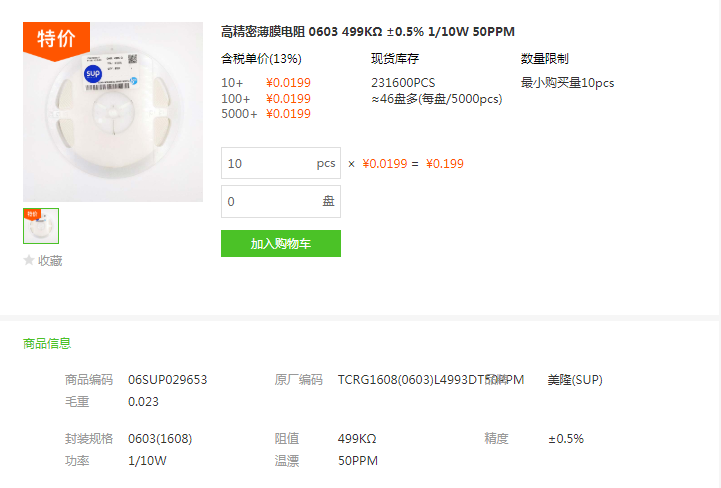Click the 499KΩ resistance value
721x488 pixels.
pos(357,438)
